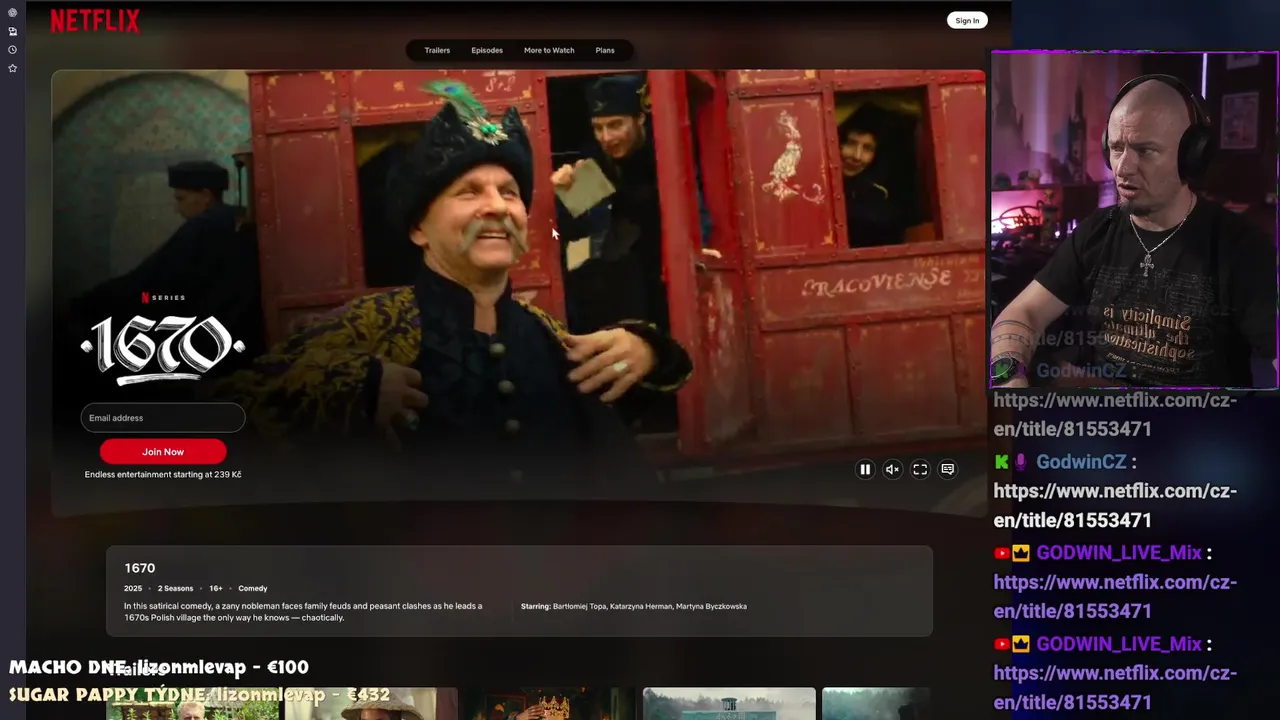Click the satirical comedy synopsis text
The image size is (1280, 720).
click(x=303, y=612)
